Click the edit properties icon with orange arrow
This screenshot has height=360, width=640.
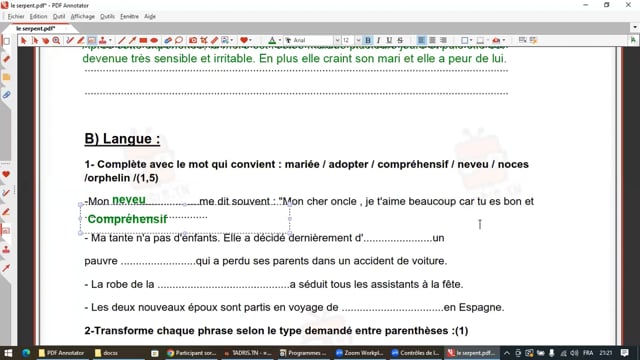pos(533,40)
